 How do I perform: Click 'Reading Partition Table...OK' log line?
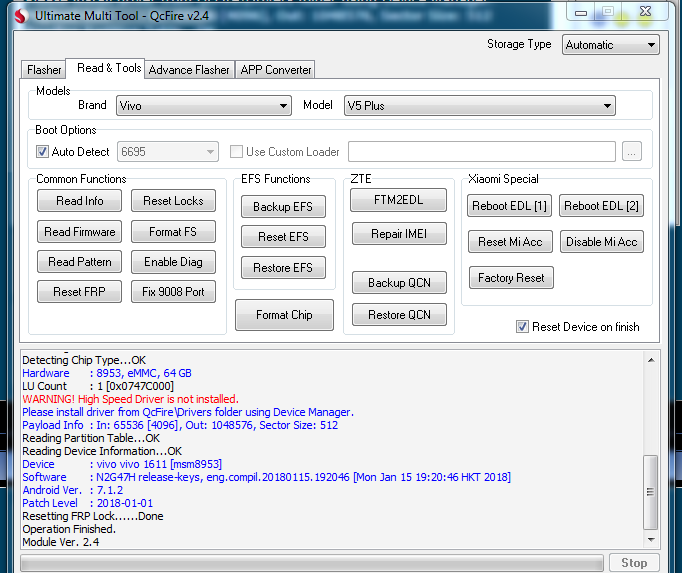pyautogui.click(x=91, y=438)
